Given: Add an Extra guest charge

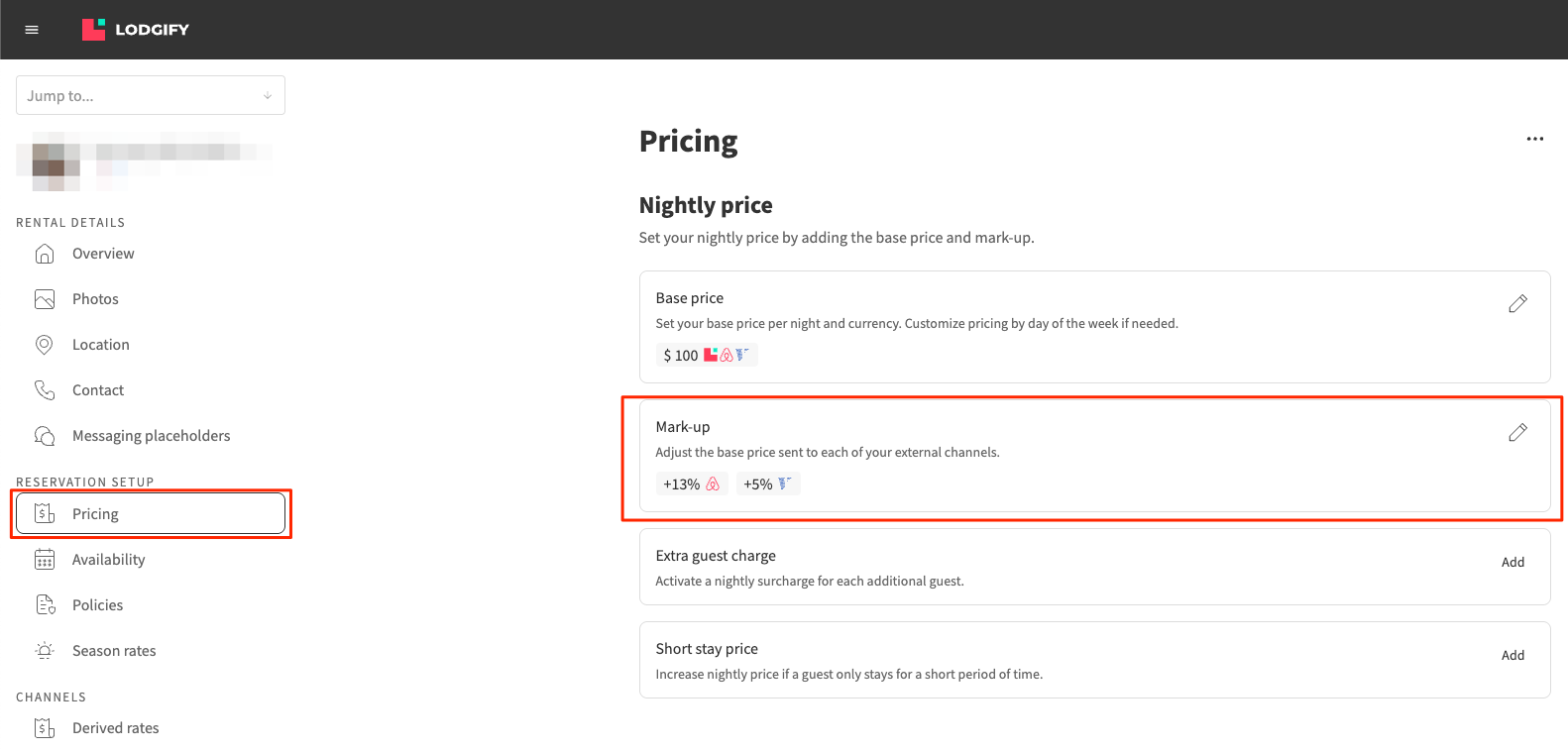Looking at the screenshot, I should [1512, 563].
